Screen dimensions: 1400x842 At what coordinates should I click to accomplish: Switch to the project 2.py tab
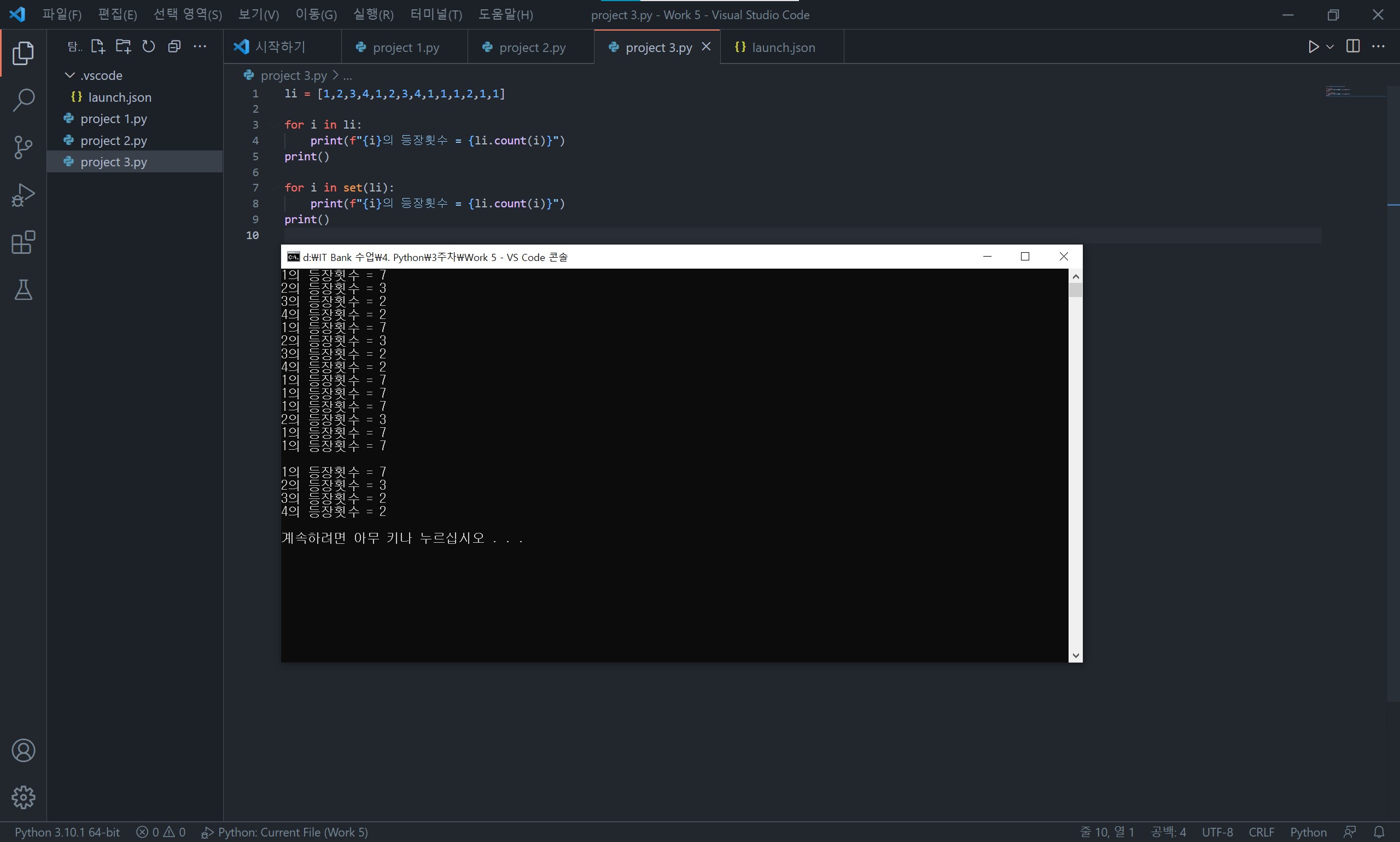point(532,48)
